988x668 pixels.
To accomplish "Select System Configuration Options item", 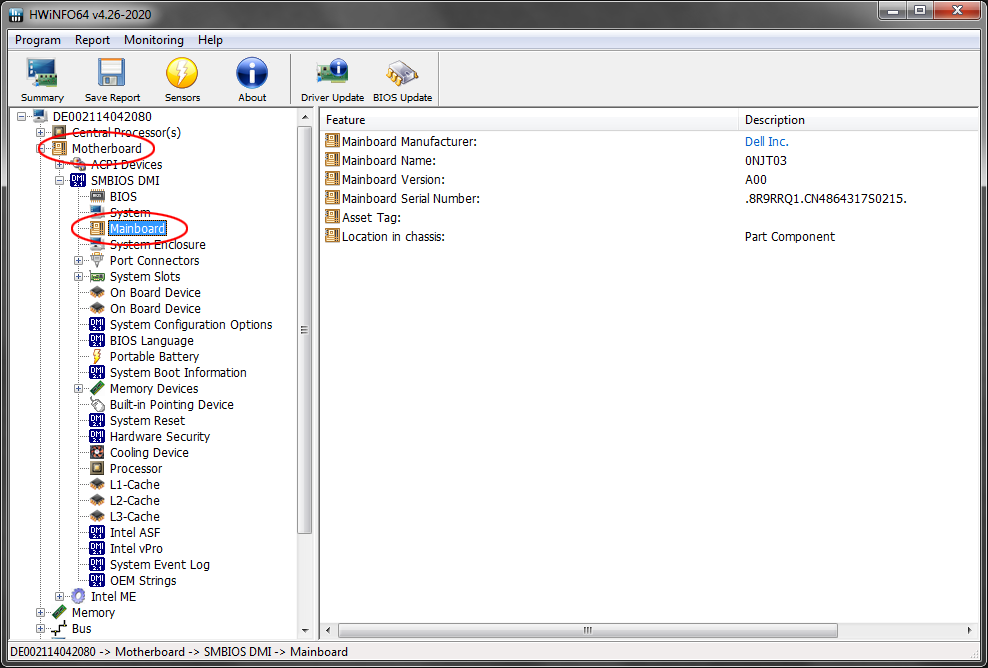I will click(x=191, y=325).
